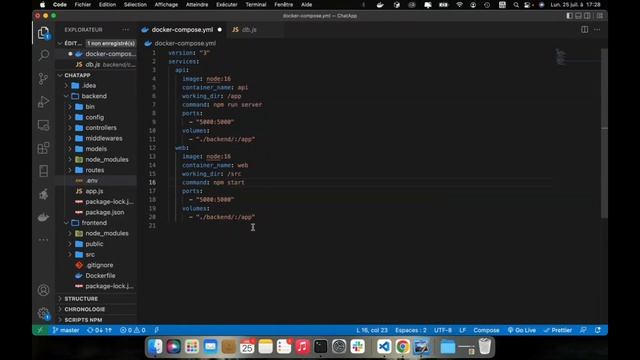Open the Remote Explorer view
The image size is (640, 360).
coord(43,125)
